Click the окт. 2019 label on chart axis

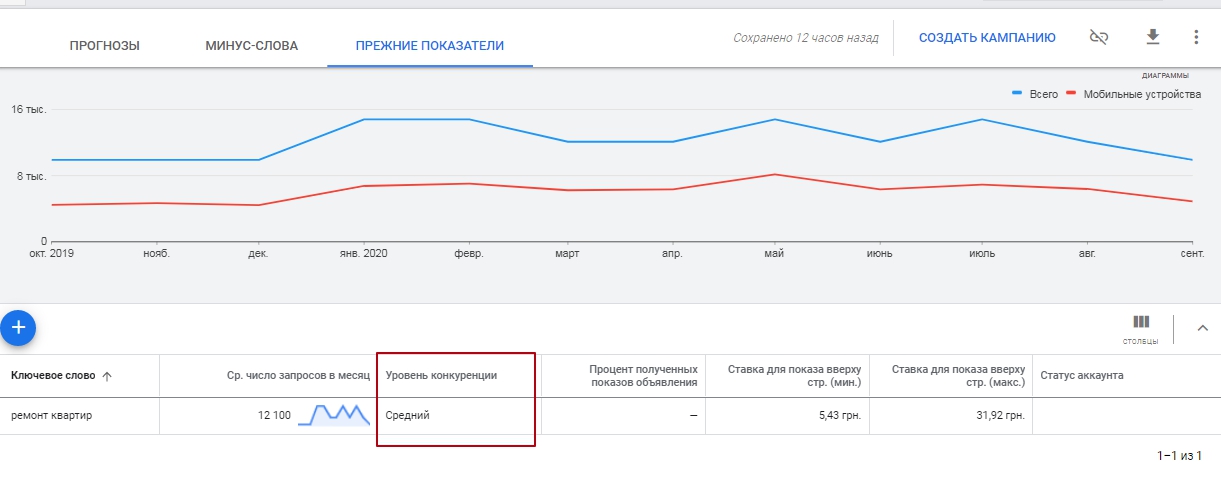(x=50, y=253)
